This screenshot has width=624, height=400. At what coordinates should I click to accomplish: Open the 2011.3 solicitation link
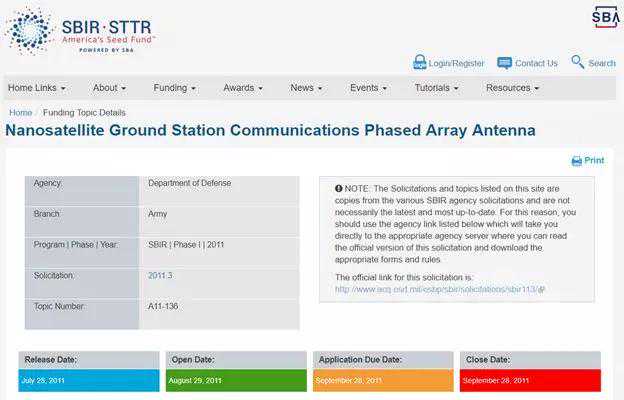(x=160, y=275)
